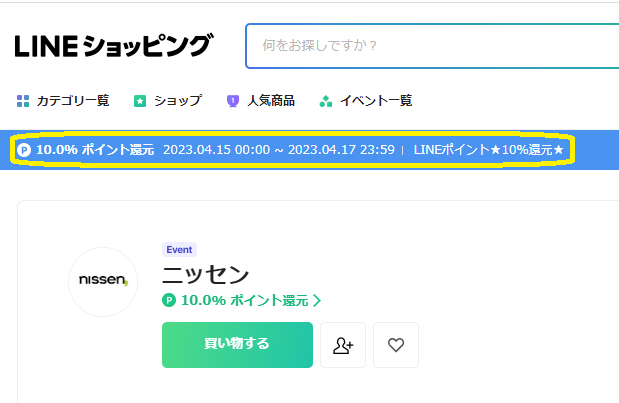Viewport: 619px width, 403px height.
Task: Click the green P icon beside 10.0%
Action: point(169,300)
